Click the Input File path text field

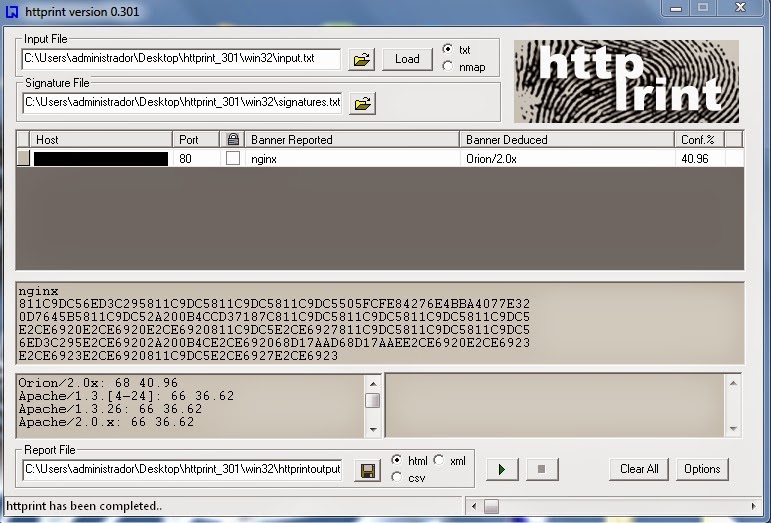(x=181, y=59)
